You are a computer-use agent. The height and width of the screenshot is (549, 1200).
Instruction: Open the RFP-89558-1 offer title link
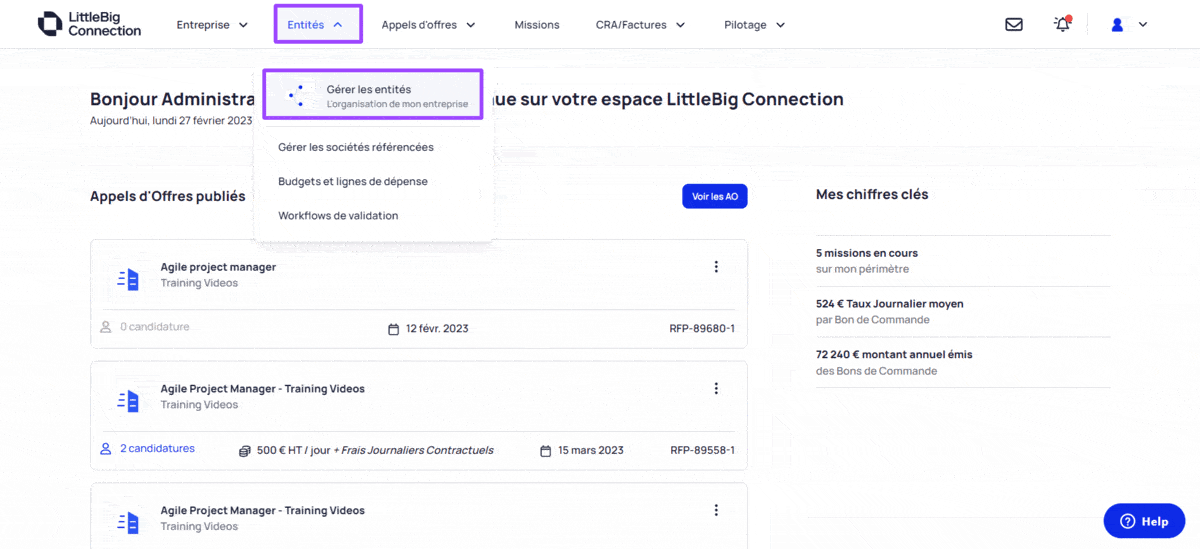[263, 389]
